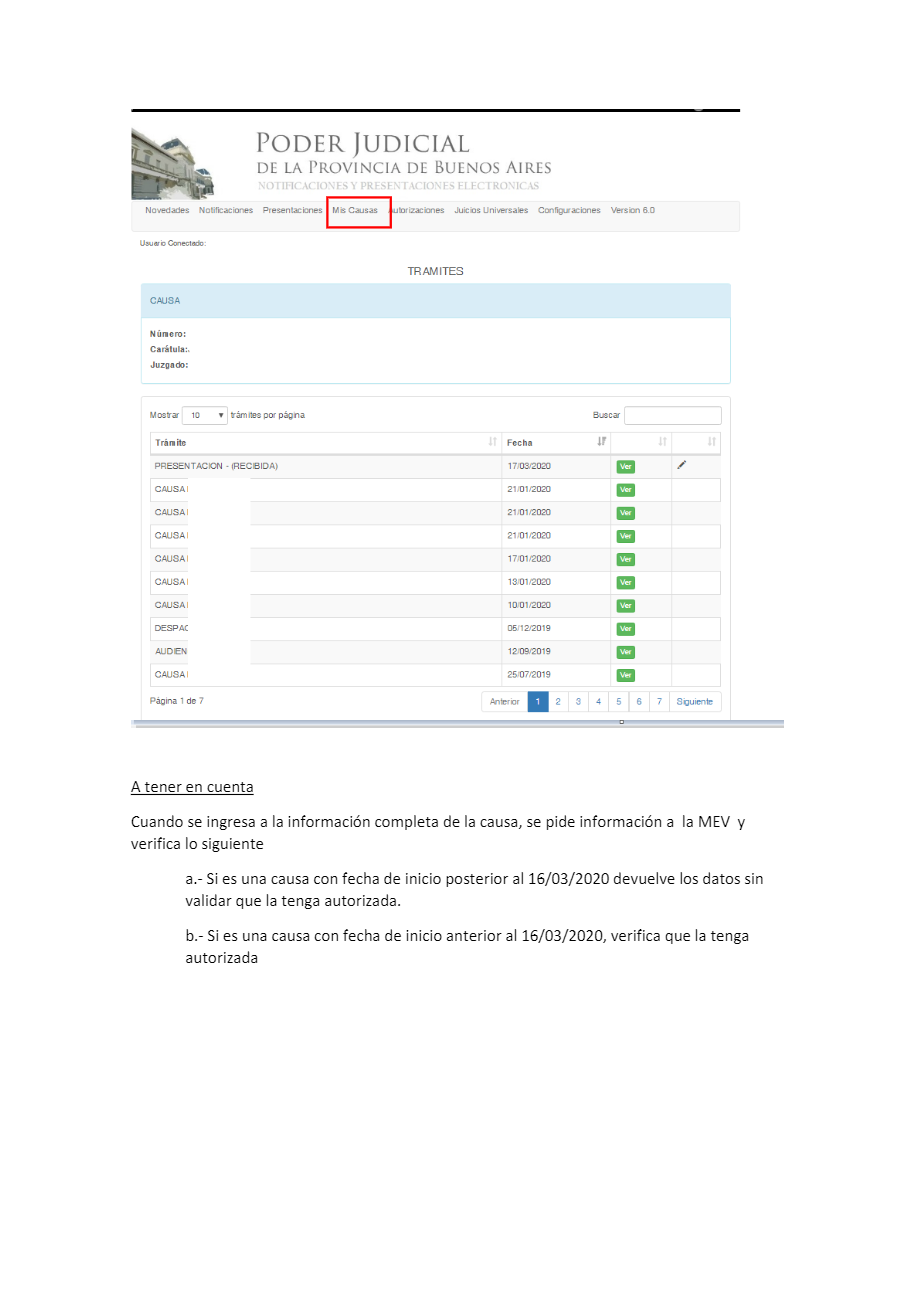Viewport: 915px width, 1294px height.
Task: Jump to page 7 in pagination
Action: (659, 702)
